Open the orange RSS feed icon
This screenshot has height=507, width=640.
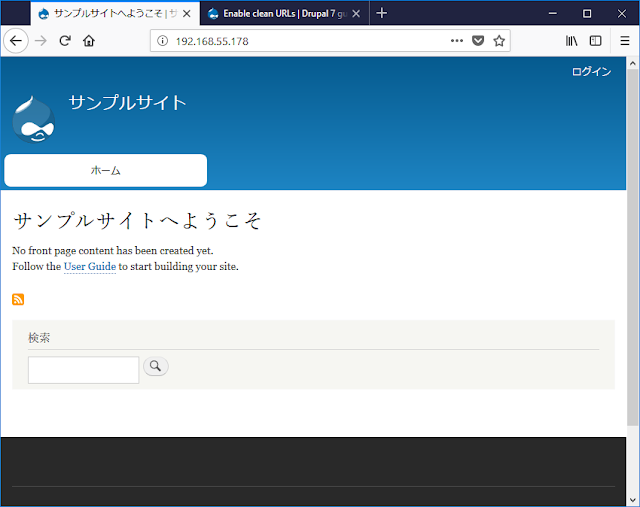click(x=18, y=299)
